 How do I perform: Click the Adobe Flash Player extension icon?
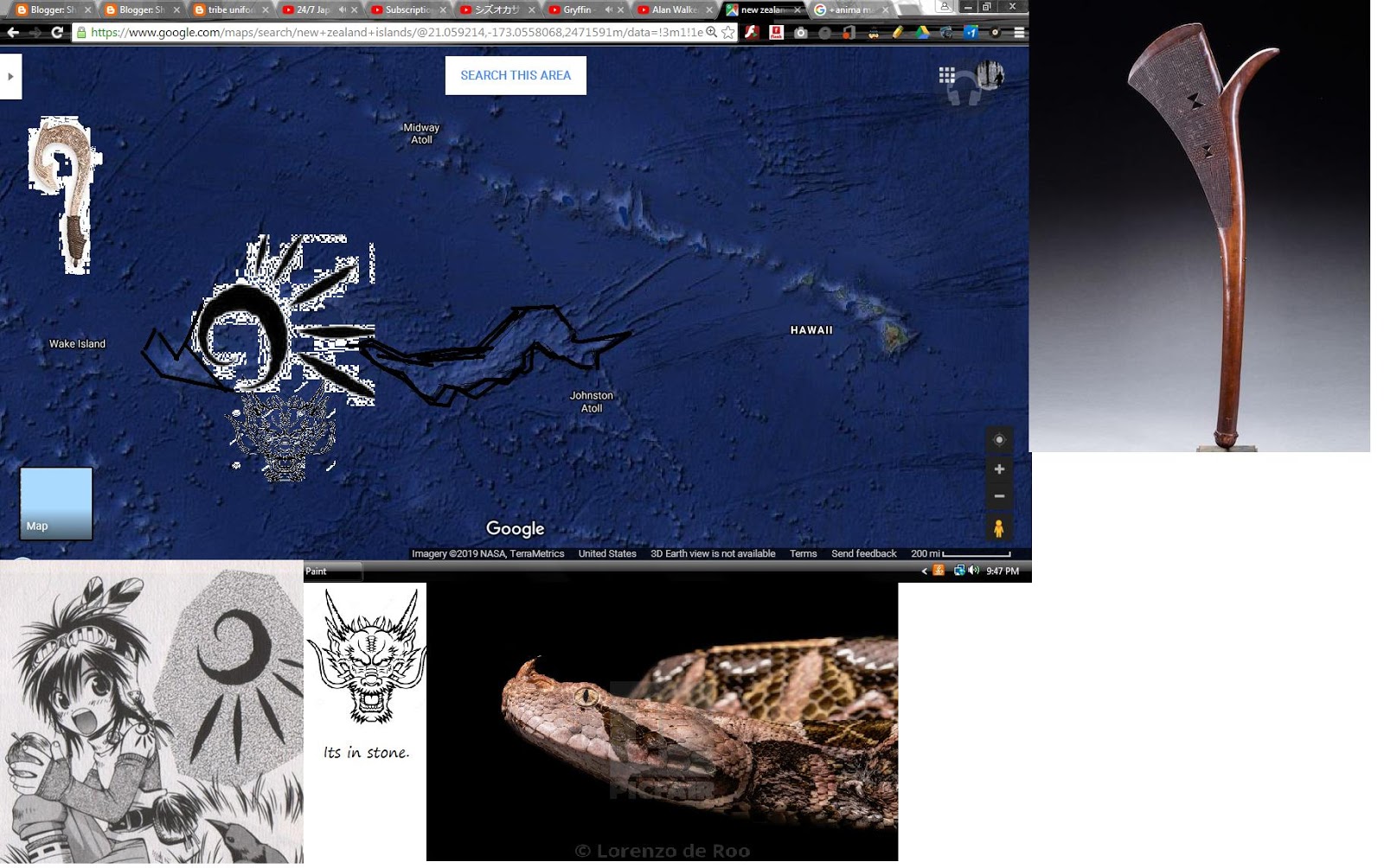click(752, 32)
